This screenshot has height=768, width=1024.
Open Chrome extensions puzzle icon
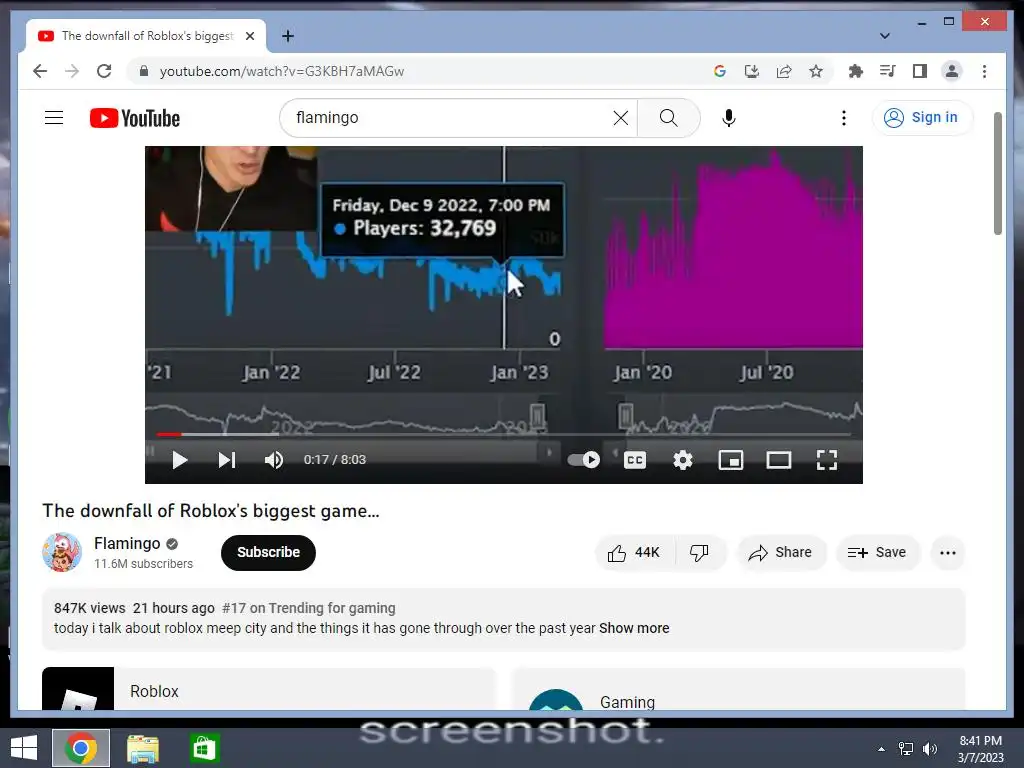pyautogui.click(x=856, y=71)
